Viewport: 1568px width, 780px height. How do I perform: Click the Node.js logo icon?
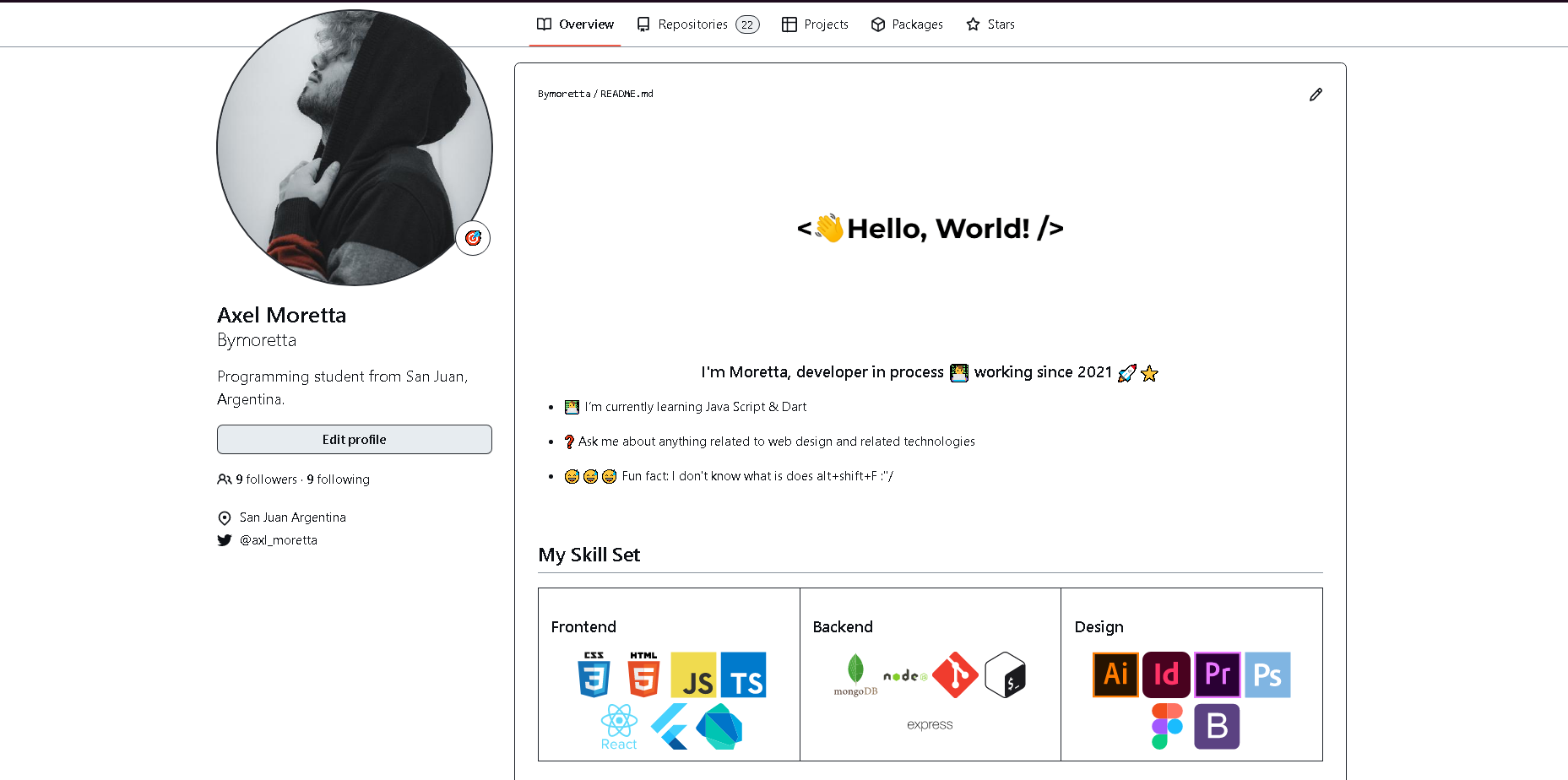(905, 675)
